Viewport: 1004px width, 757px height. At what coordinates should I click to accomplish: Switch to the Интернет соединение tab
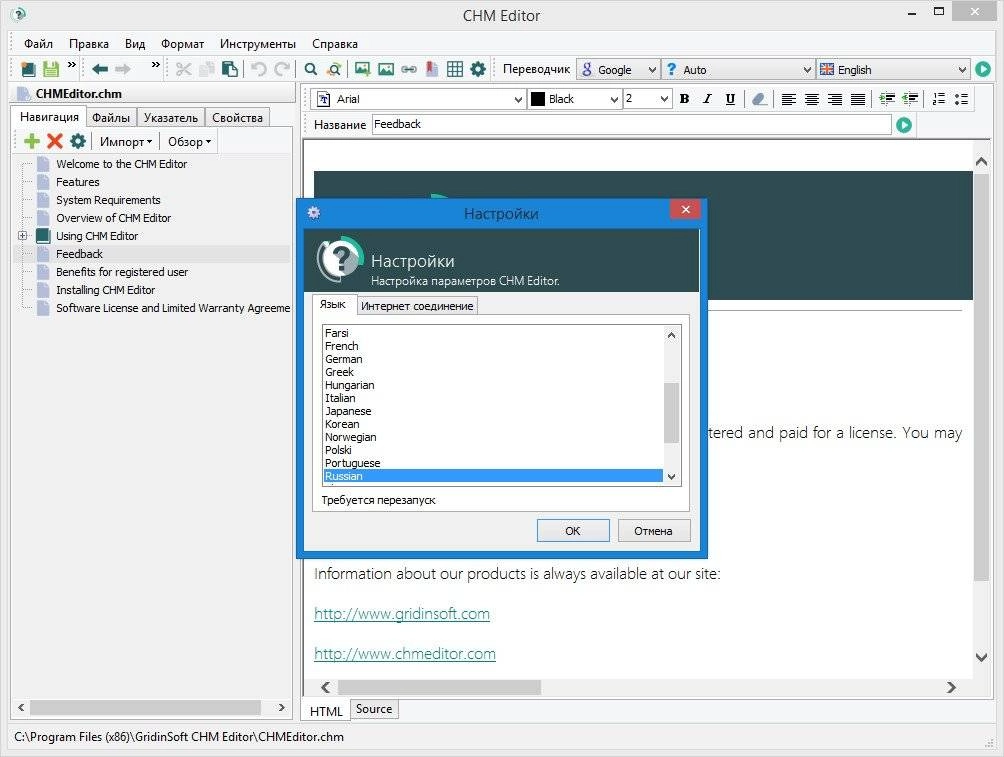(x=417, y=306)
